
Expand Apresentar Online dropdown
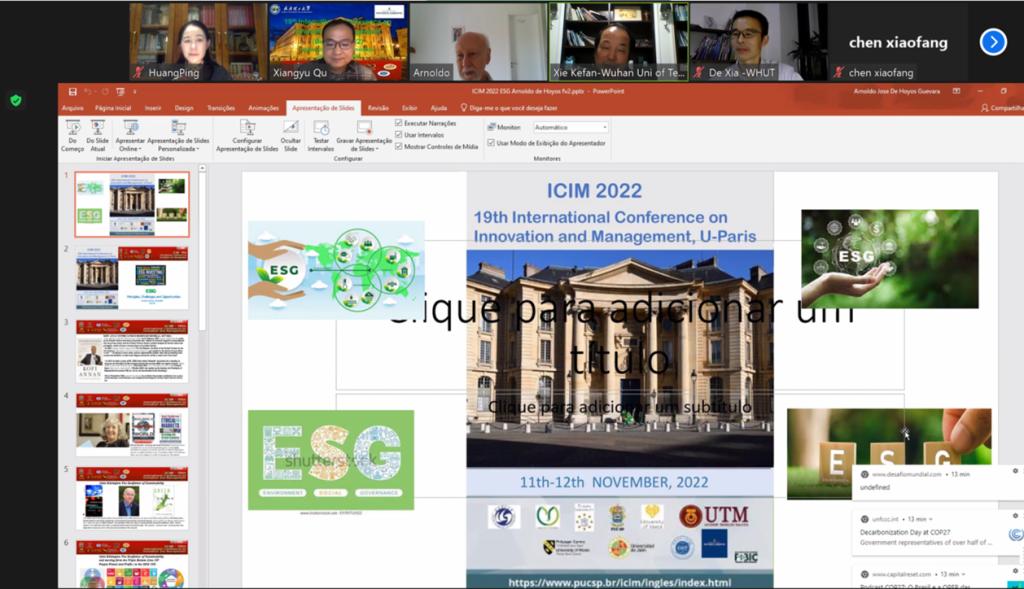(x=129, y=149)
